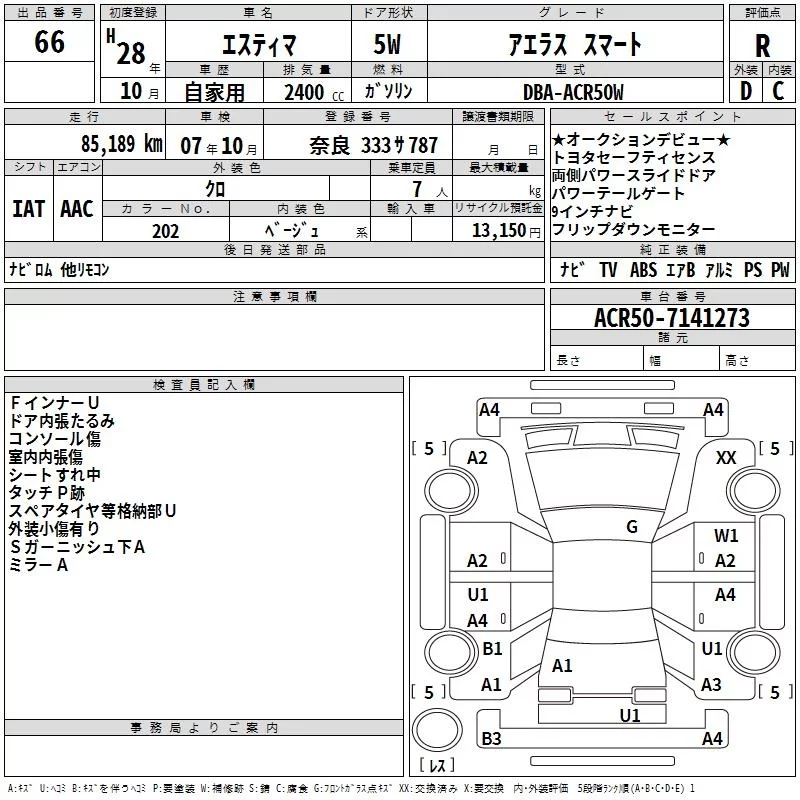This screenshot has height=800, width=800.
Task: Click the displacement value "2400 cc"
Action: click(x=314, y=92)
